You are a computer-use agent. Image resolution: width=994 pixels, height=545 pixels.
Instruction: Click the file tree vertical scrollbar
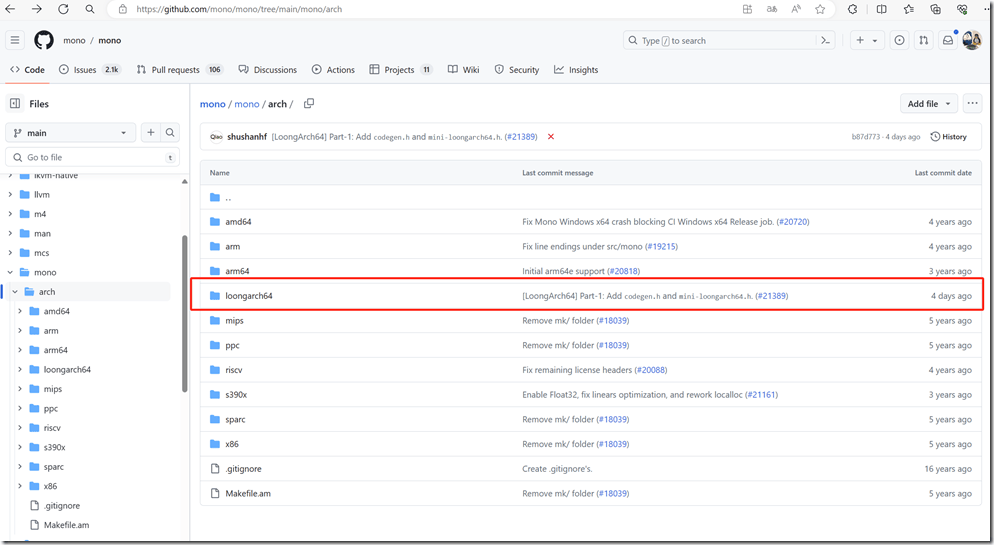184,310
